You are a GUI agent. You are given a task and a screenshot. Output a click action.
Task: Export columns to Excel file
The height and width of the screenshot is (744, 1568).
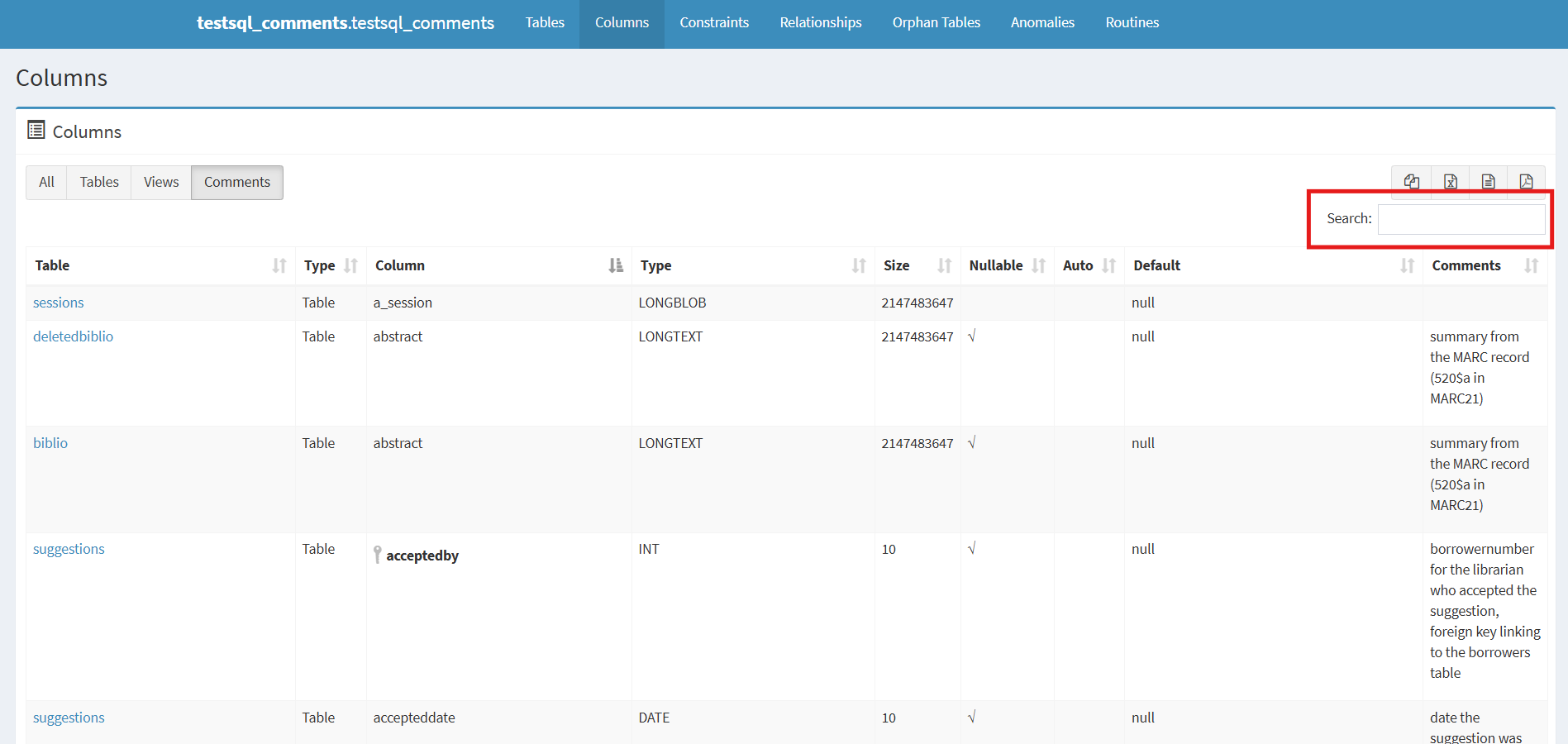click(1451, 182)
